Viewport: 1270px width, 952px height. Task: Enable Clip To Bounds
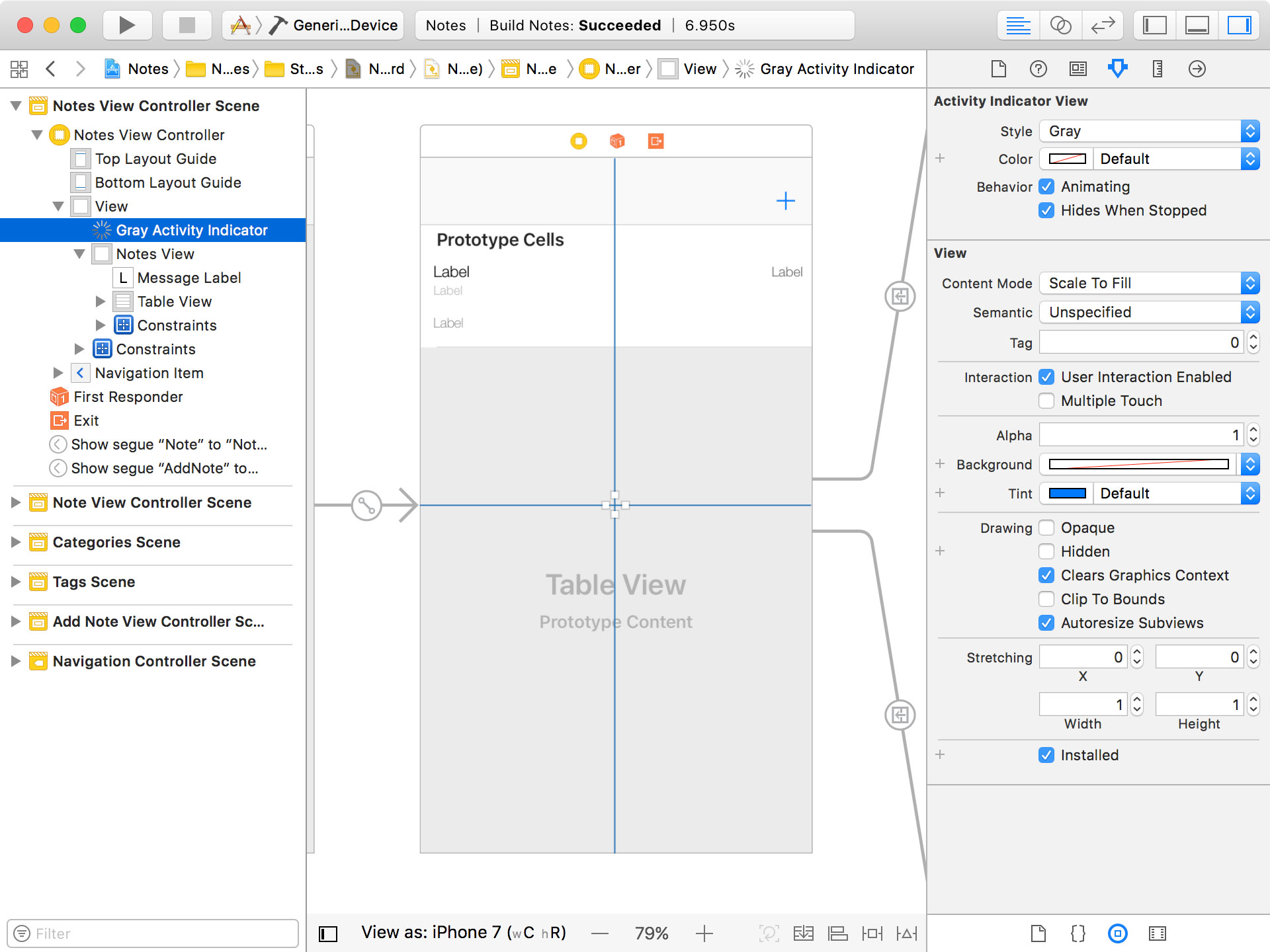coord(1046,599)
